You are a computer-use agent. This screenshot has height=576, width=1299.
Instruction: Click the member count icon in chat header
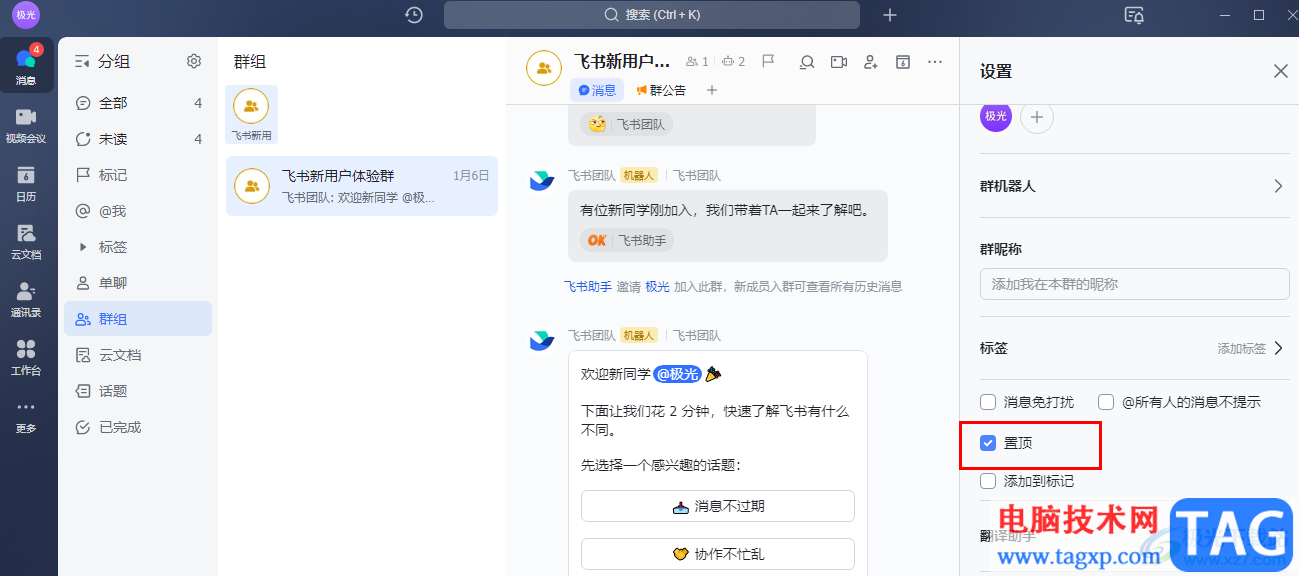(x=697, y=62)
